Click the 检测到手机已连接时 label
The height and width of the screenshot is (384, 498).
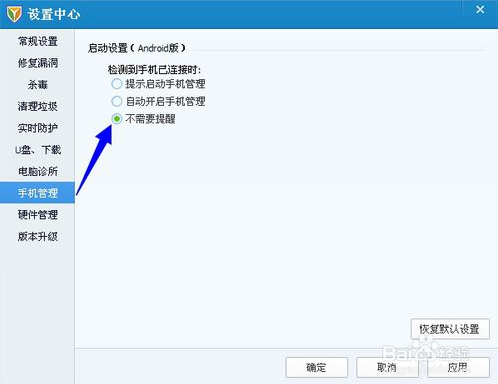[x=154, y=69]
